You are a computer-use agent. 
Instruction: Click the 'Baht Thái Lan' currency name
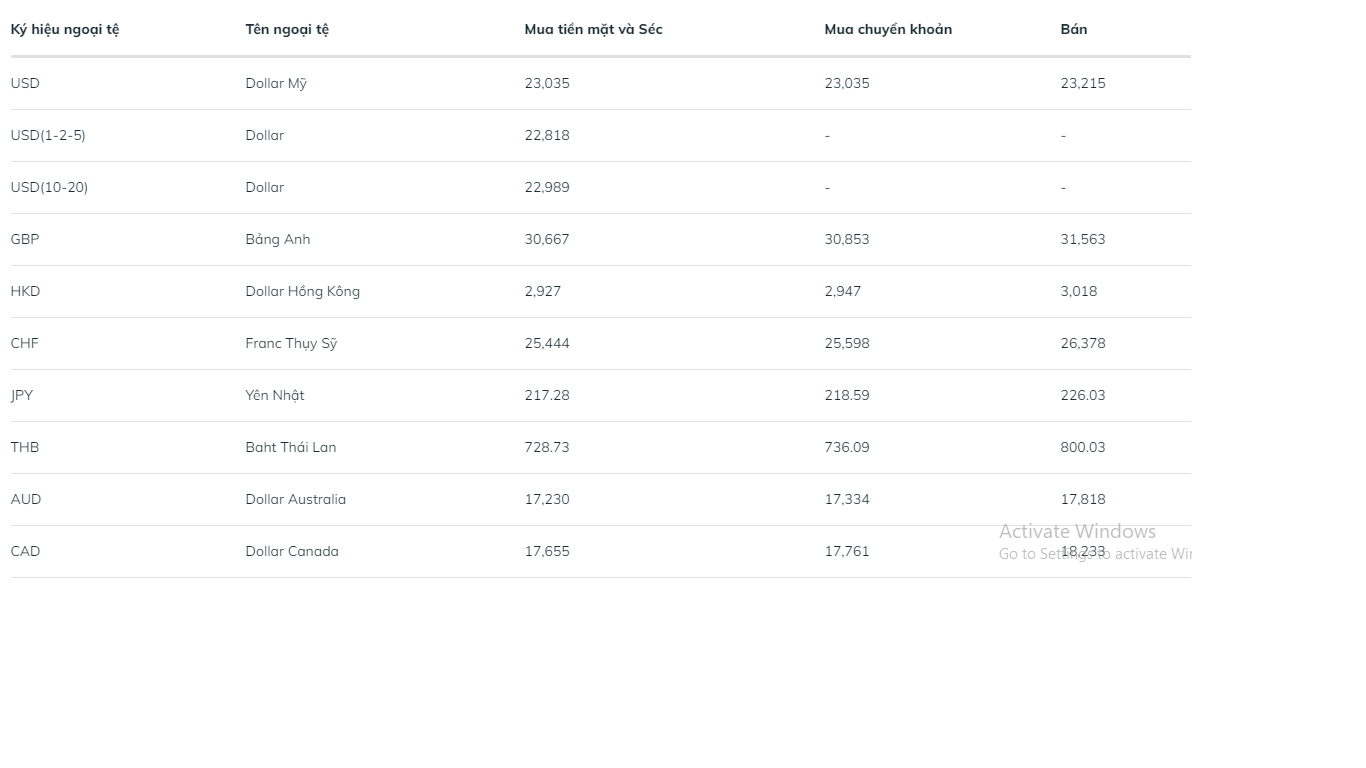[291, 447]
